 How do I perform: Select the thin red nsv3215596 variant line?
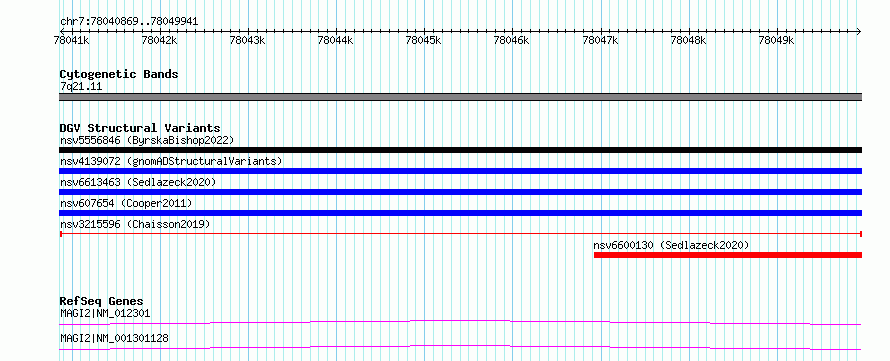[460, 234]
